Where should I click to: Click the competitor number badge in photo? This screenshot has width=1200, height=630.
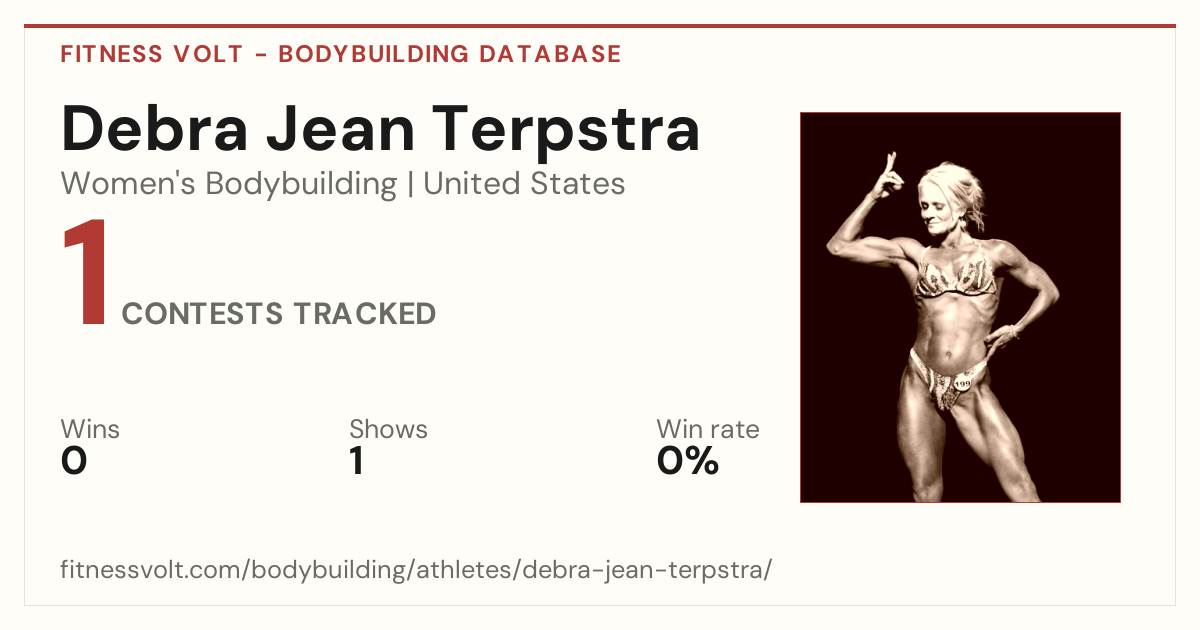[x=962, y=383]
